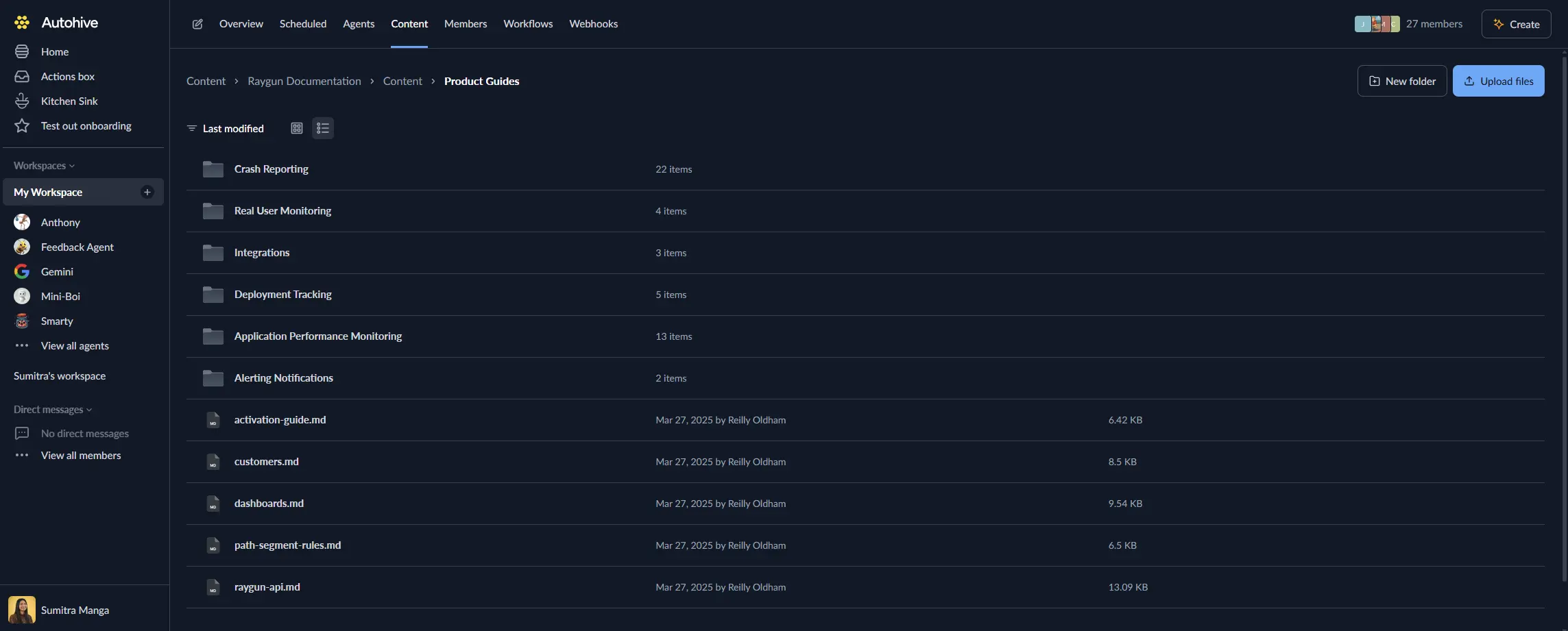Click the customers.md file icon
1568x631 pixels.
click(x=213, y=462)
